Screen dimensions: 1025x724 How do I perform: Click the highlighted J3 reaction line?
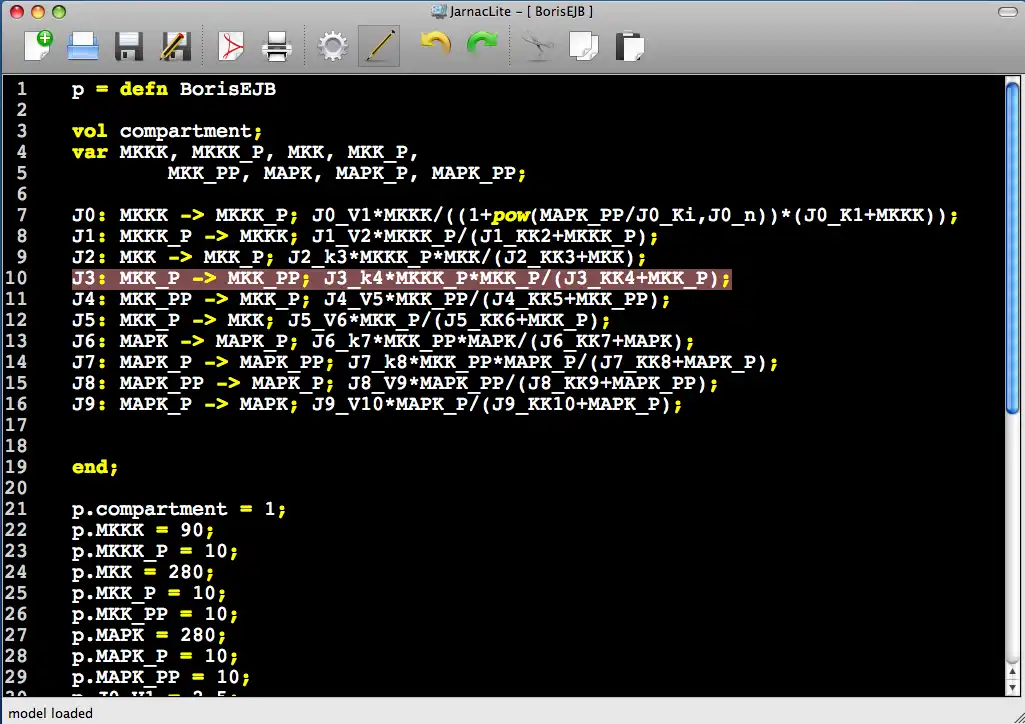(x=401, y=278)
